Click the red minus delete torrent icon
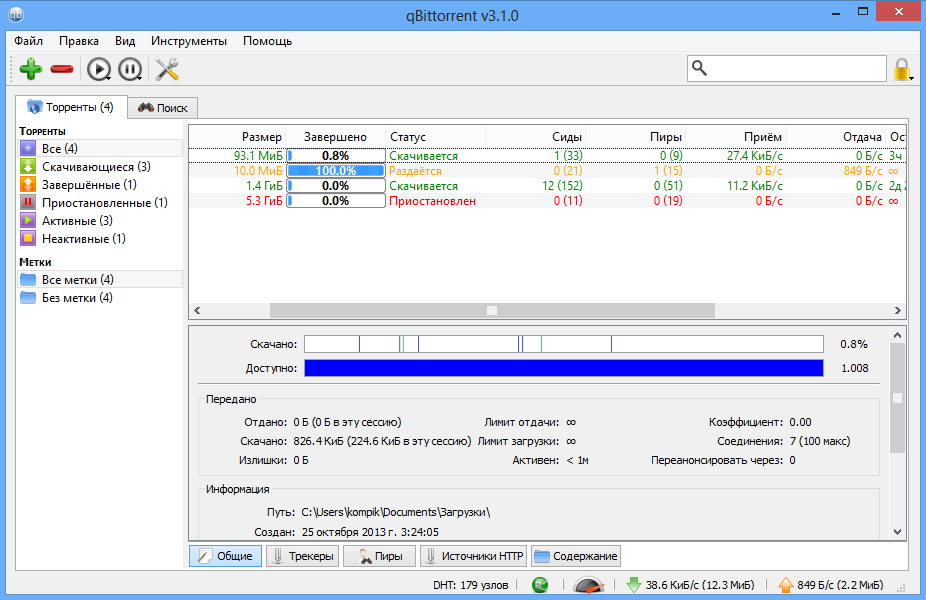The height and width of the screenshot is (600, 926). tap(62, 70)
